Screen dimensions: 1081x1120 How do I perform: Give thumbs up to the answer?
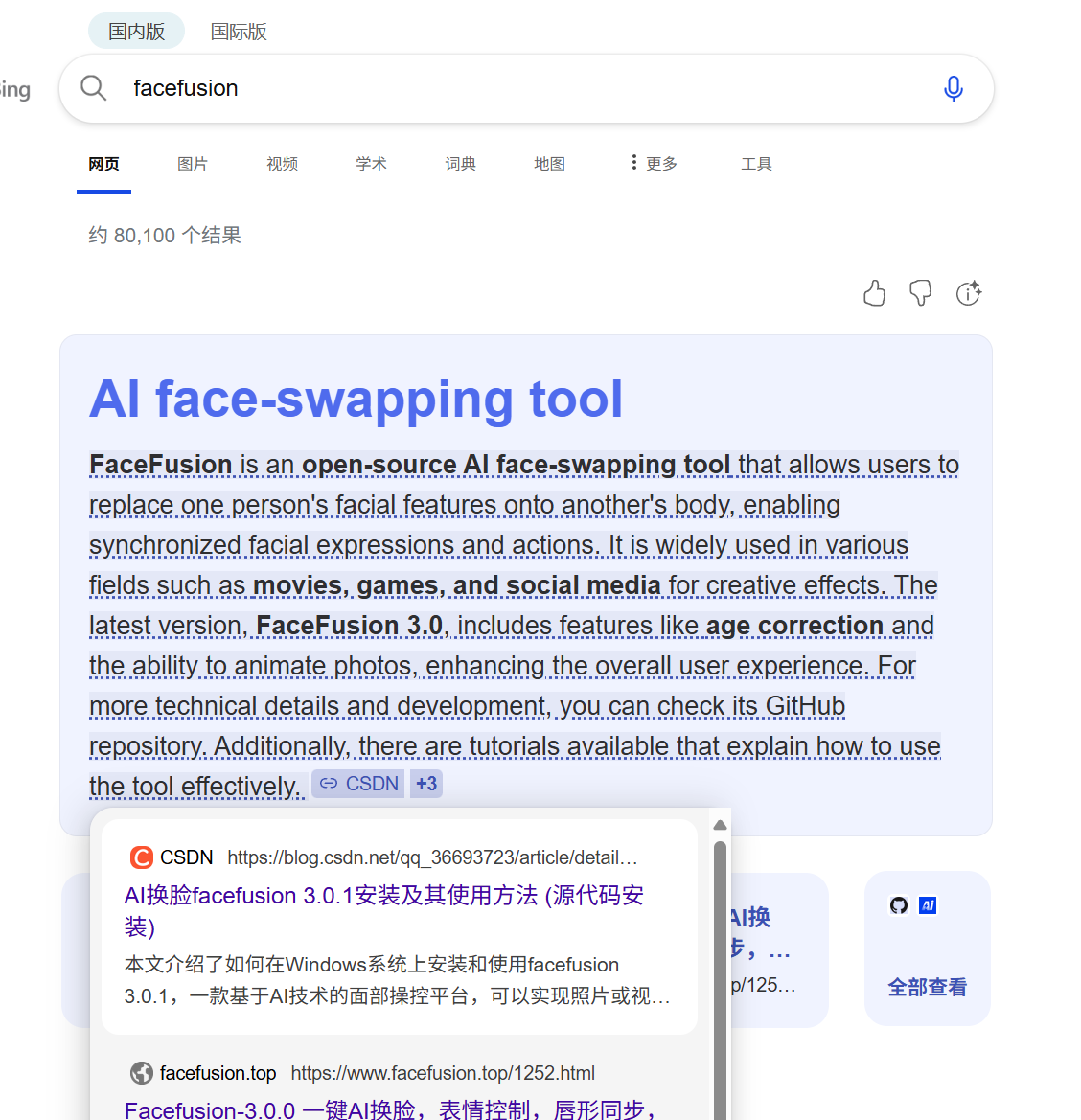pos(874,293)
